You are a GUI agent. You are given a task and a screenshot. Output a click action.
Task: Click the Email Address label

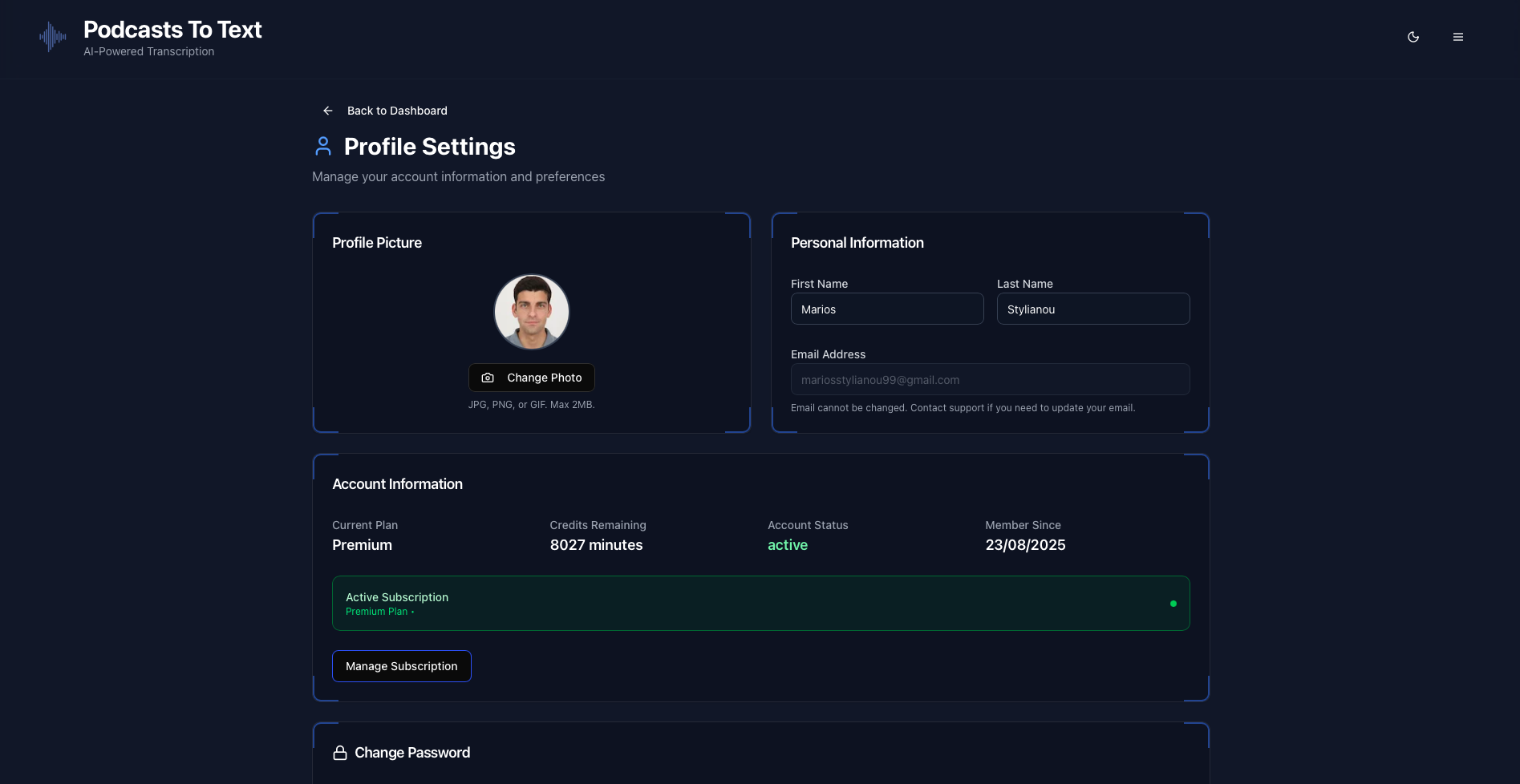point(829,354)
